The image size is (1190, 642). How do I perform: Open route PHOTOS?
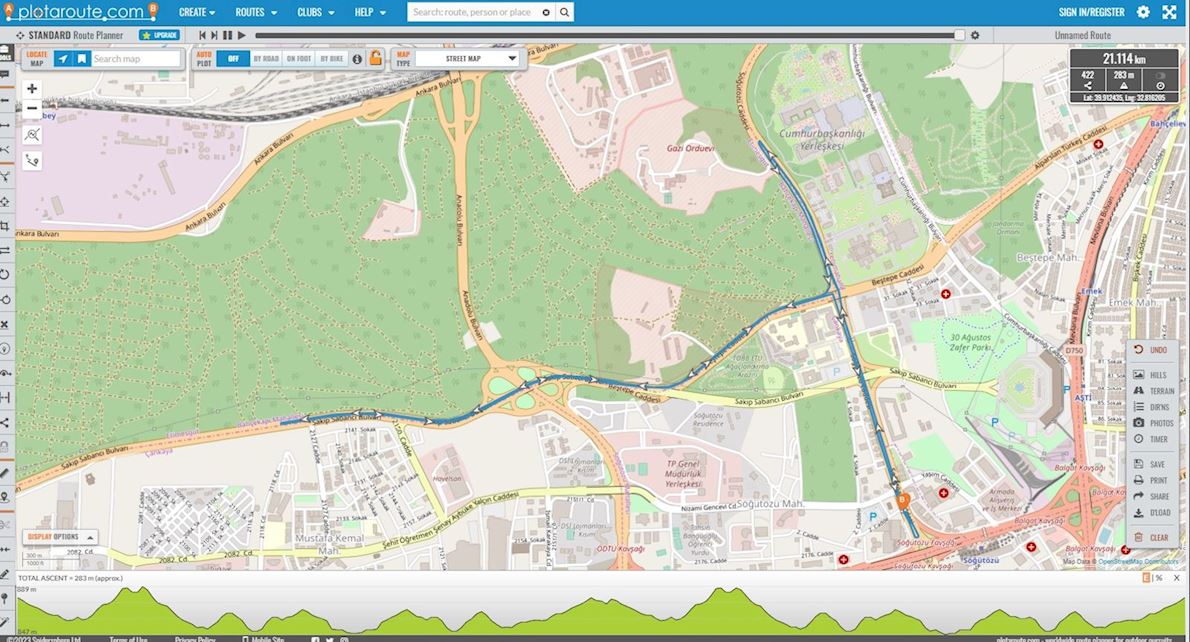coord(1153,423)
